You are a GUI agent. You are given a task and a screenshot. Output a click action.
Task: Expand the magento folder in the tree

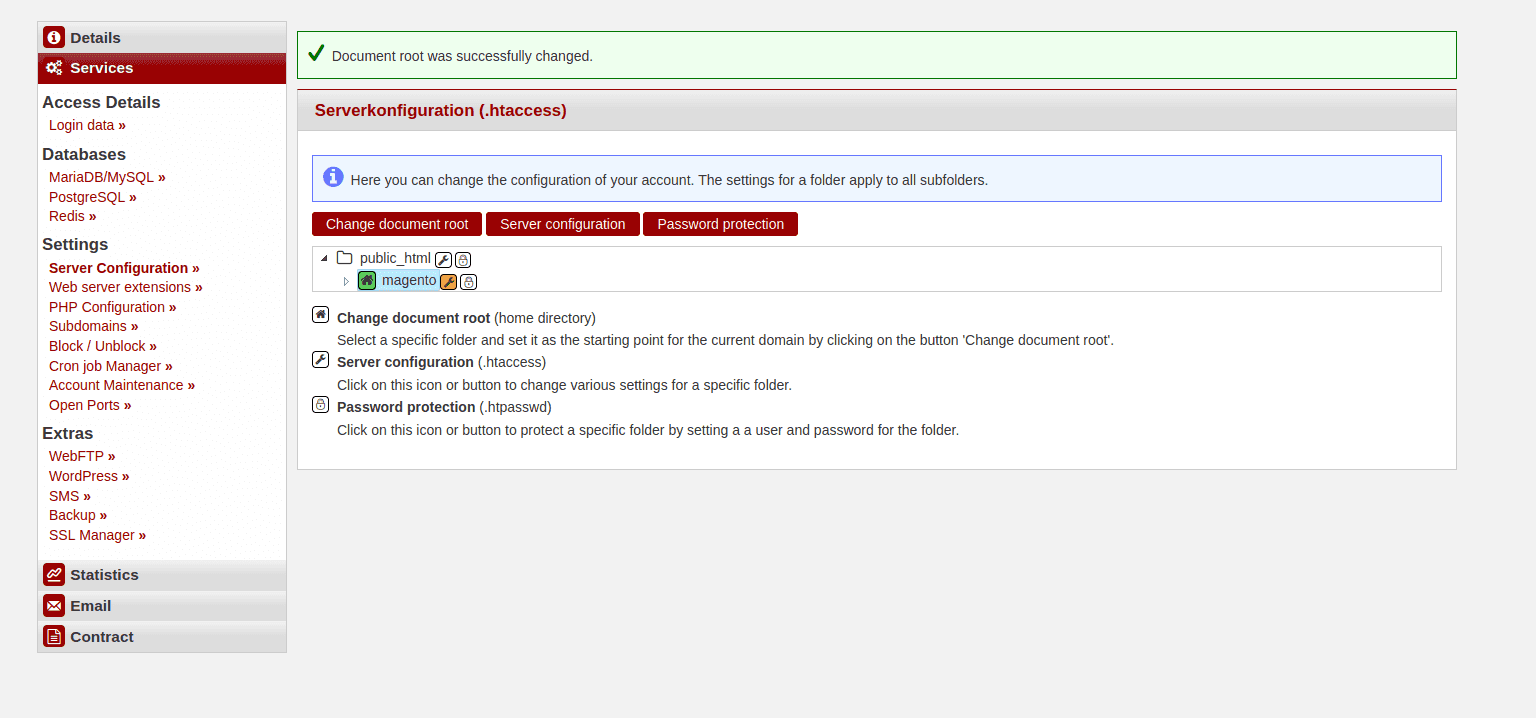tap(346, 281)
